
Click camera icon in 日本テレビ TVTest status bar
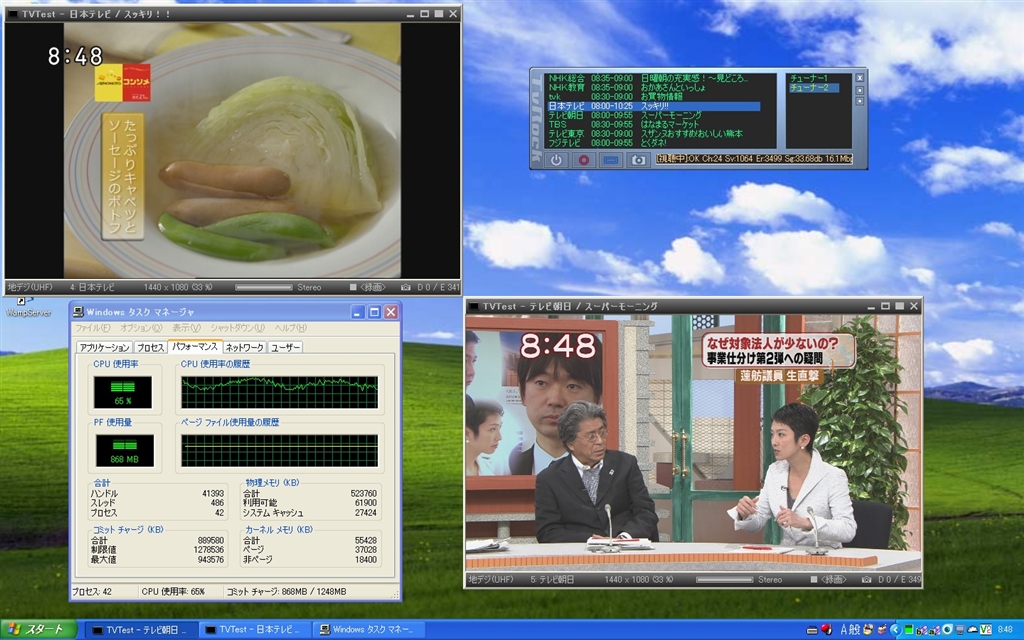[406, 287]
